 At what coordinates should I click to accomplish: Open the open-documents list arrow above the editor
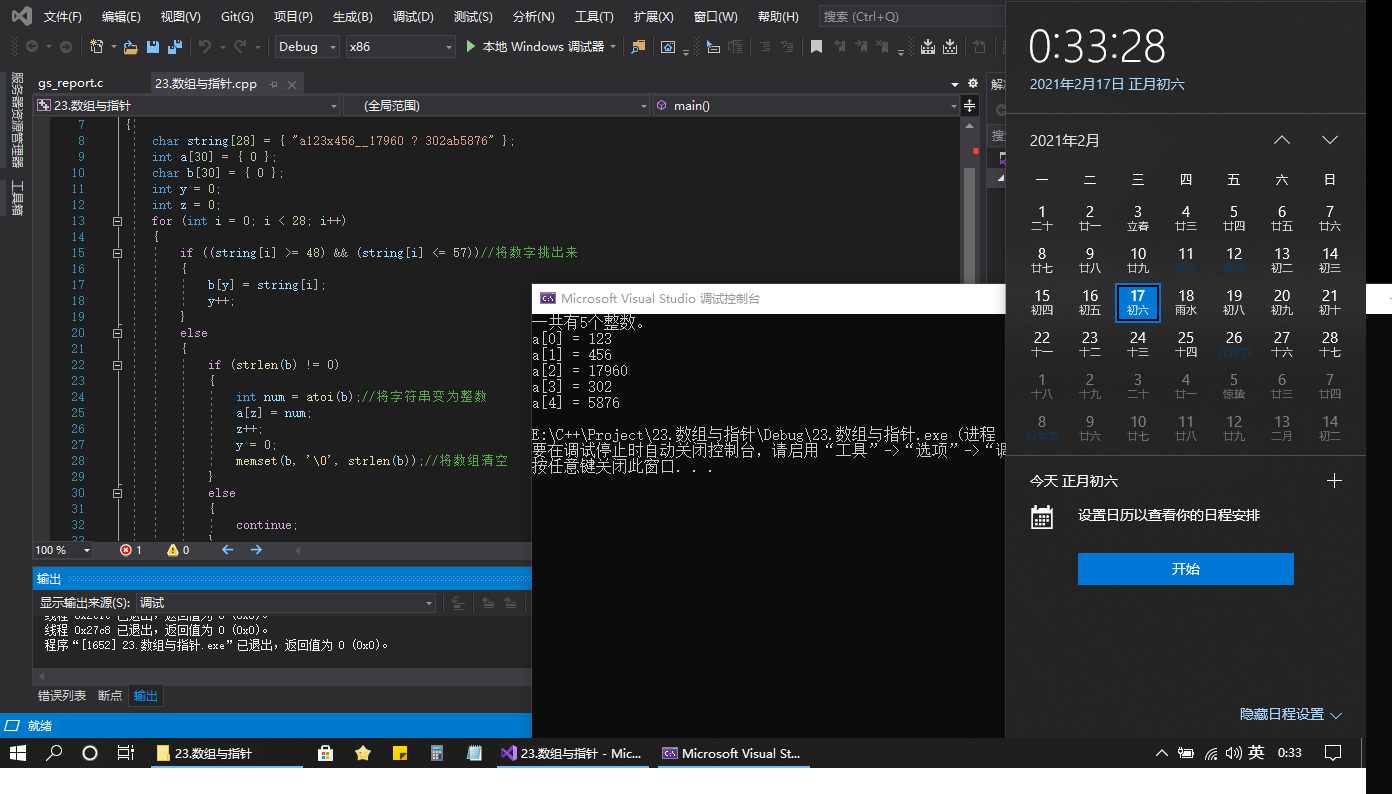[954, 84]
